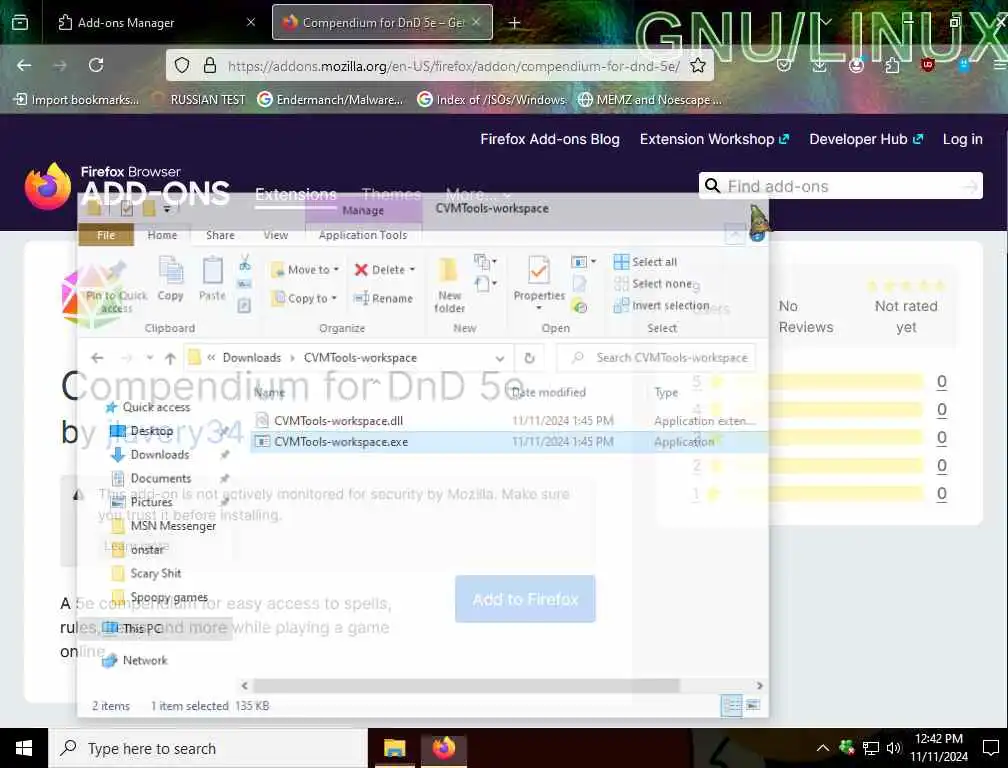Screen dimensions: 1008x768
Task: Open the Extension Workshop link
Action: [x=714, y=139]
